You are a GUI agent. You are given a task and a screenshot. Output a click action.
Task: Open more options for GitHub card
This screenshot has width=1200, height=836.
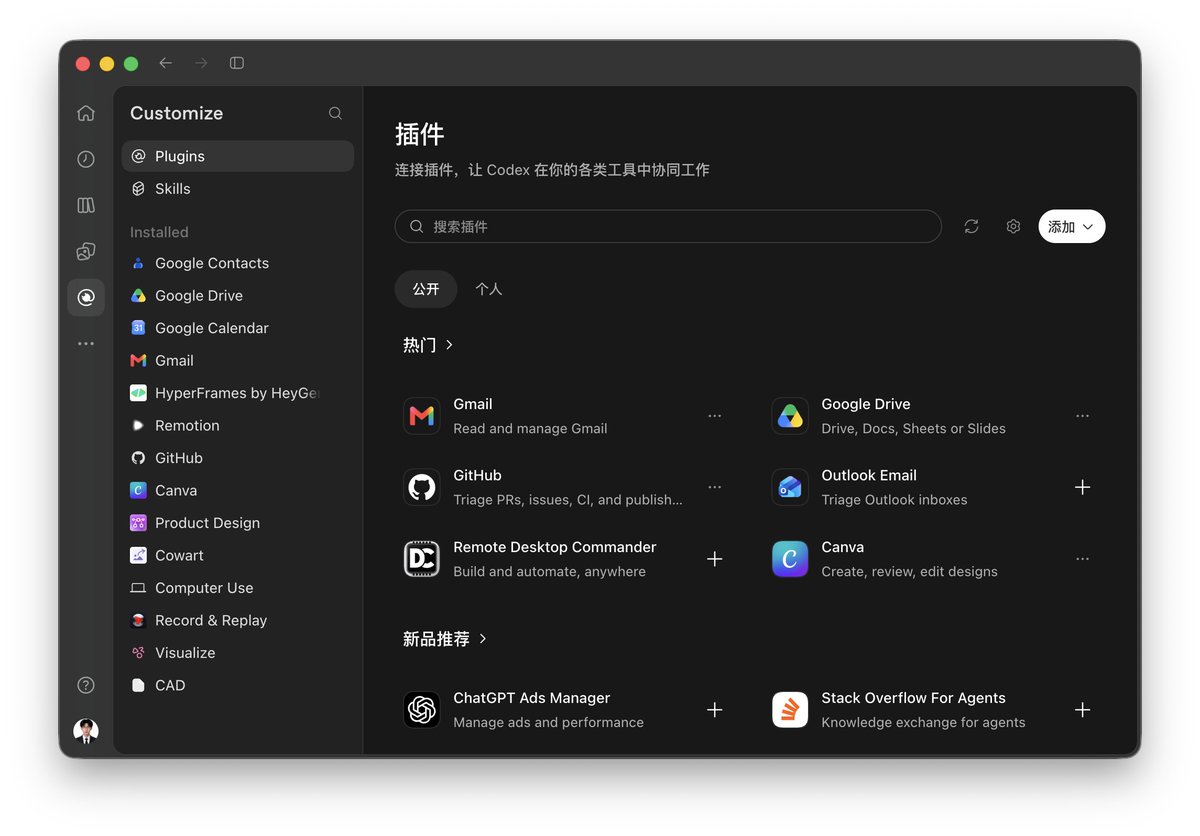714,487
